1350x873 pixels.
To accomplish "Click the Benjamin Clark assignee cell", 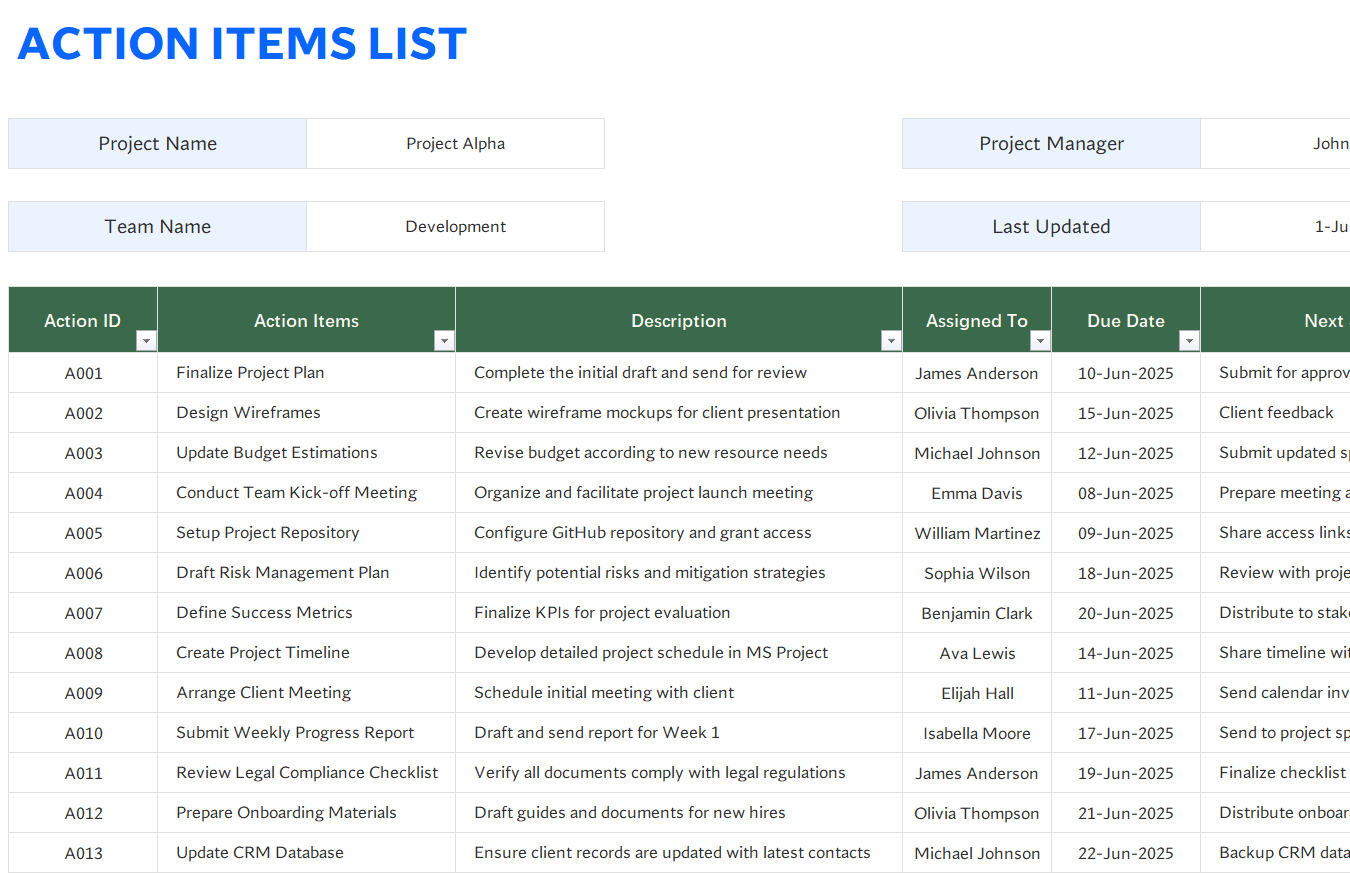I will [977, 613].
